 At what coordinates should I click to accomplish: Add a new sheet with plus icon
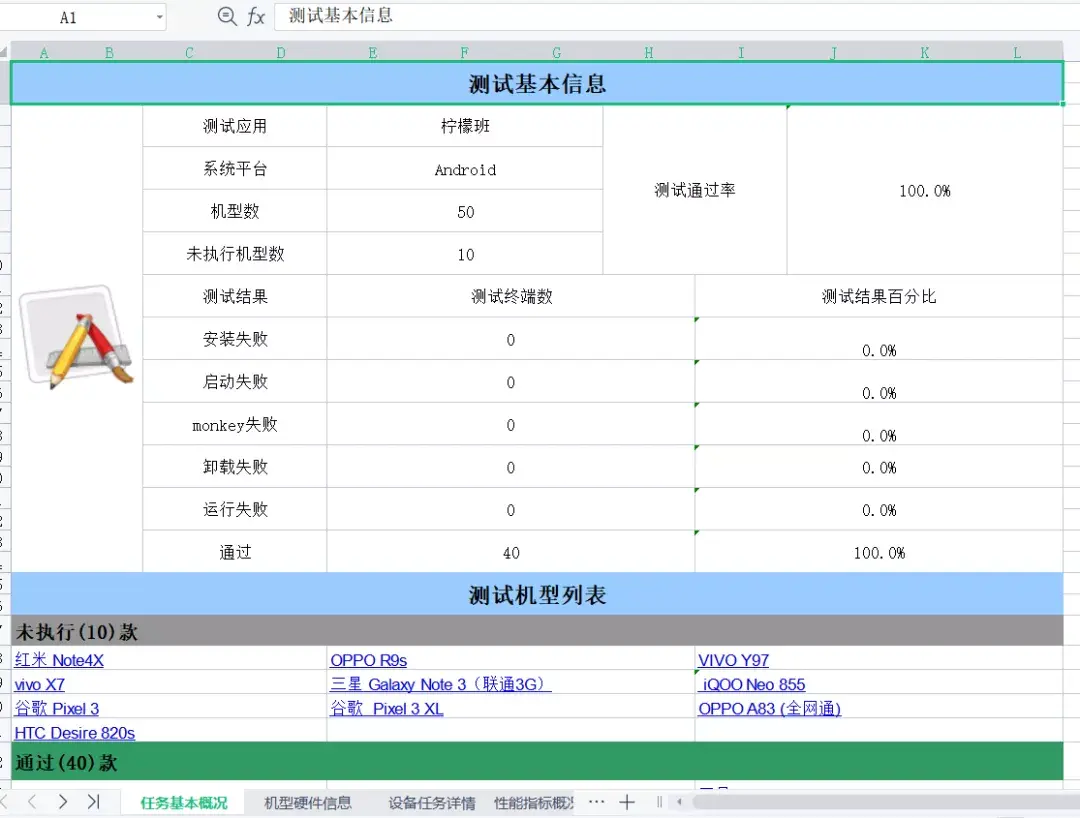627,802
